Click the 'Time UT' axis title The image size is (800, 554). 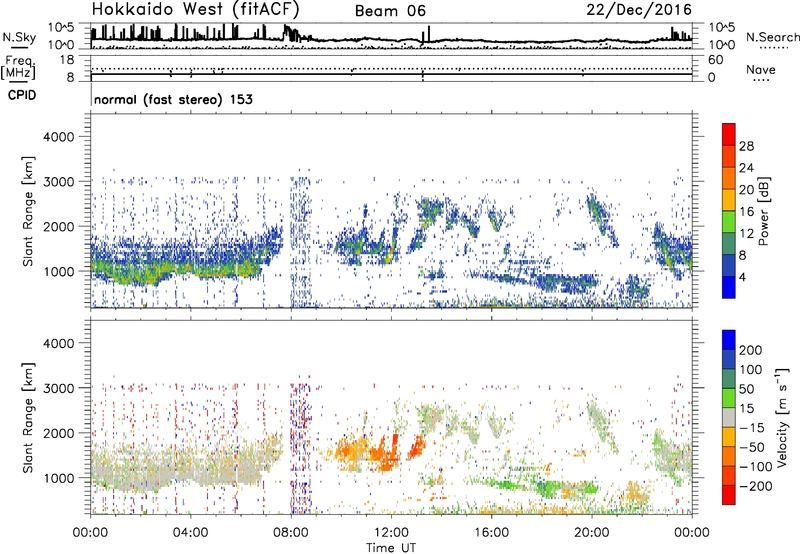[x=391, y=548]
